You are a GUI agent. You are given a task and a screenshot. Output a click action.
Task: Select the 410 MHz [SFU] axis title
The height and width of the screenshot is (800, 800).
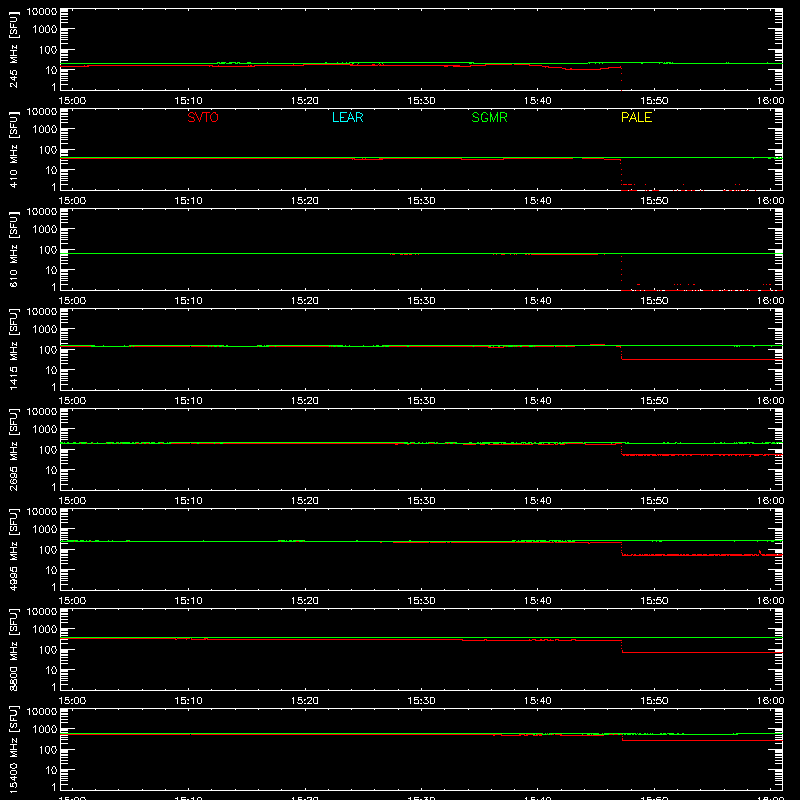[14, 149]
